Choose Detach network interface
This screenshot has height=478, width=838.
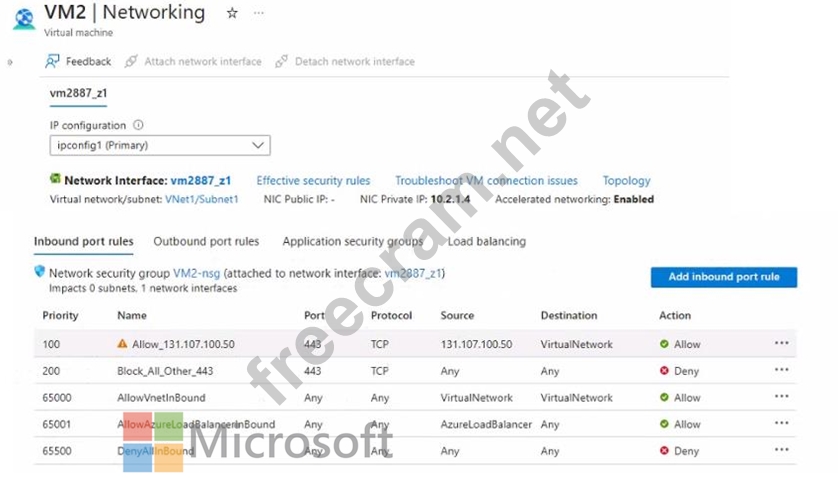click(355, 61)
